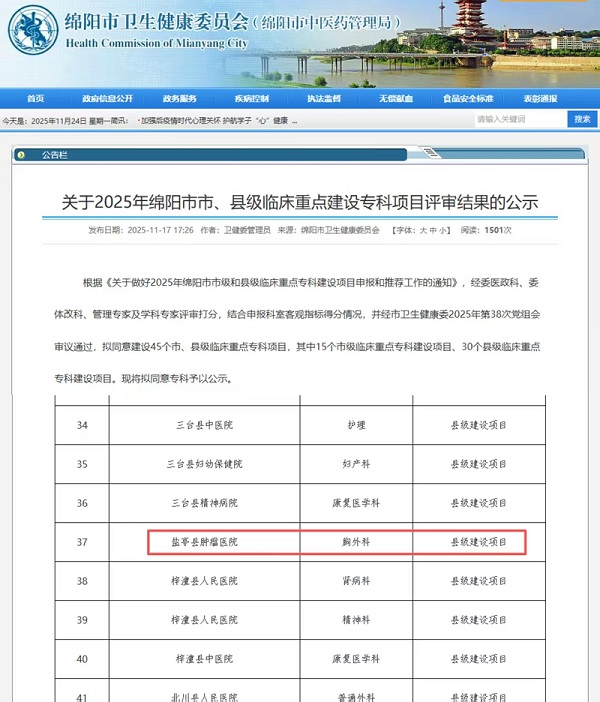
Task: Click table cell number 39
Action: pos(82,620)
